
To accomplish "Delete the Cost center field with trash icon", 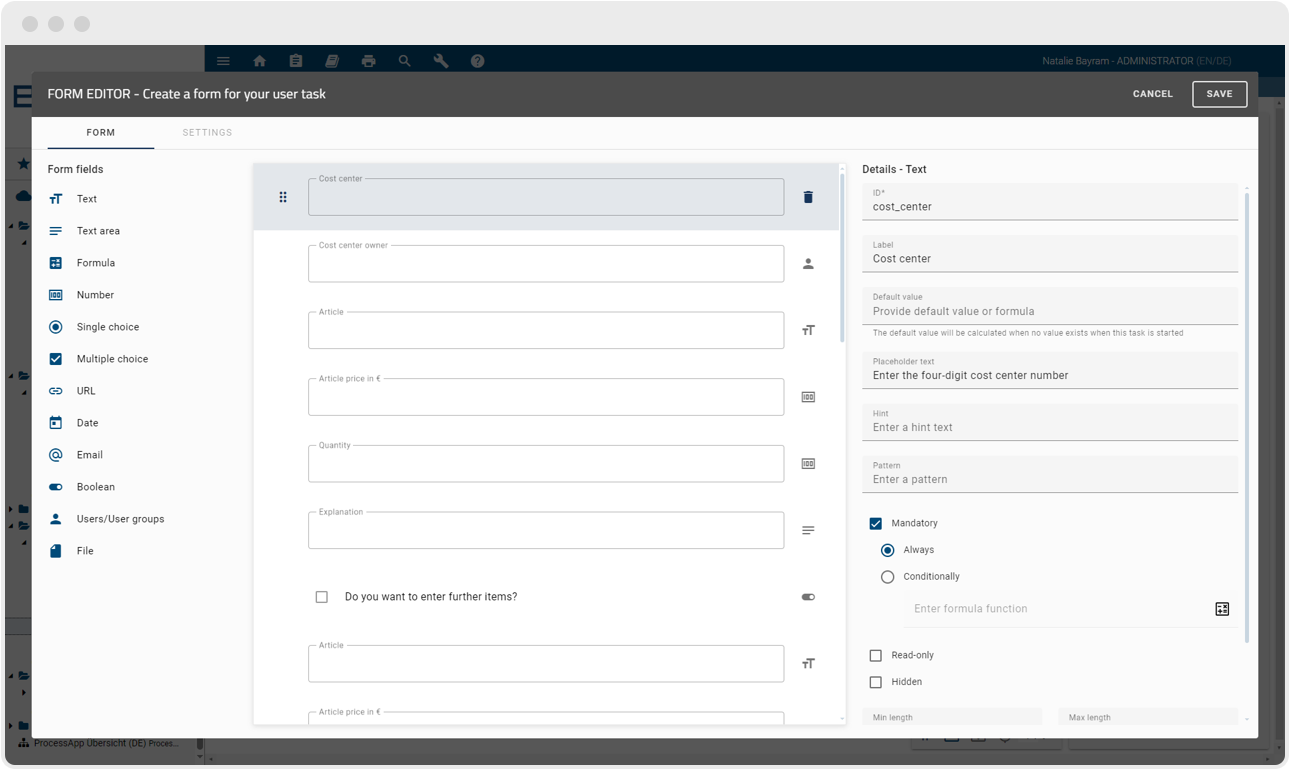I will click(808, 197).
